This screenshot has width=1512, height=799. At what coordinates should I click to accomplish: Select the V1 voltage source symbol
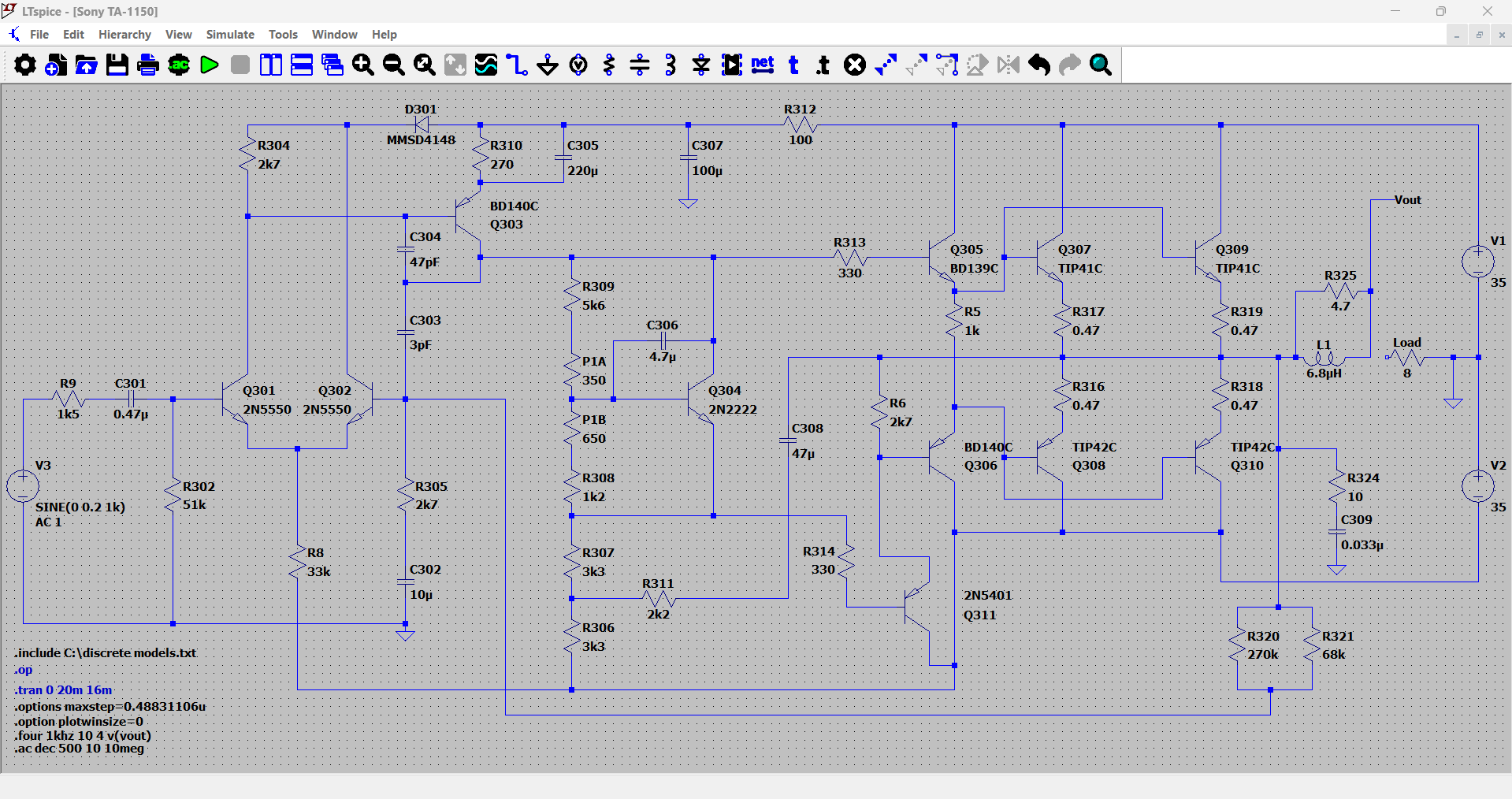(1478, 262)
